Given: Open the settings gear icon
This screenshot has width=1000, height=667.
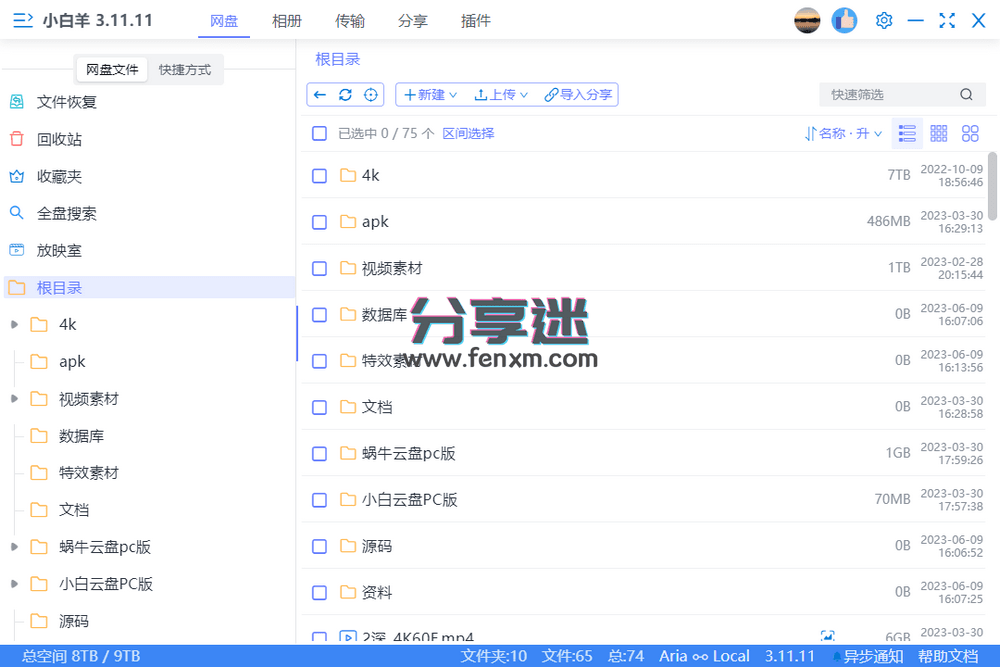Looking at the screenshot, I should pos(883,20).
